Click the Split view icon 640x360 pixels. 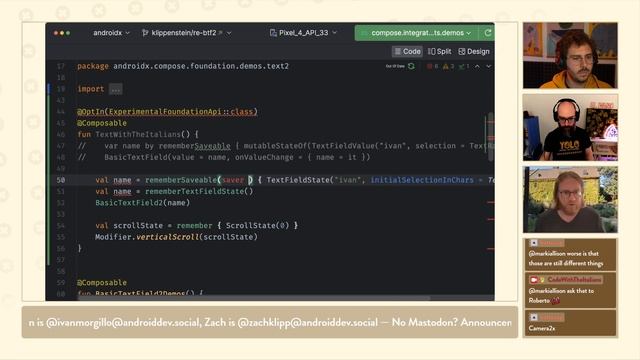point(431,51)
